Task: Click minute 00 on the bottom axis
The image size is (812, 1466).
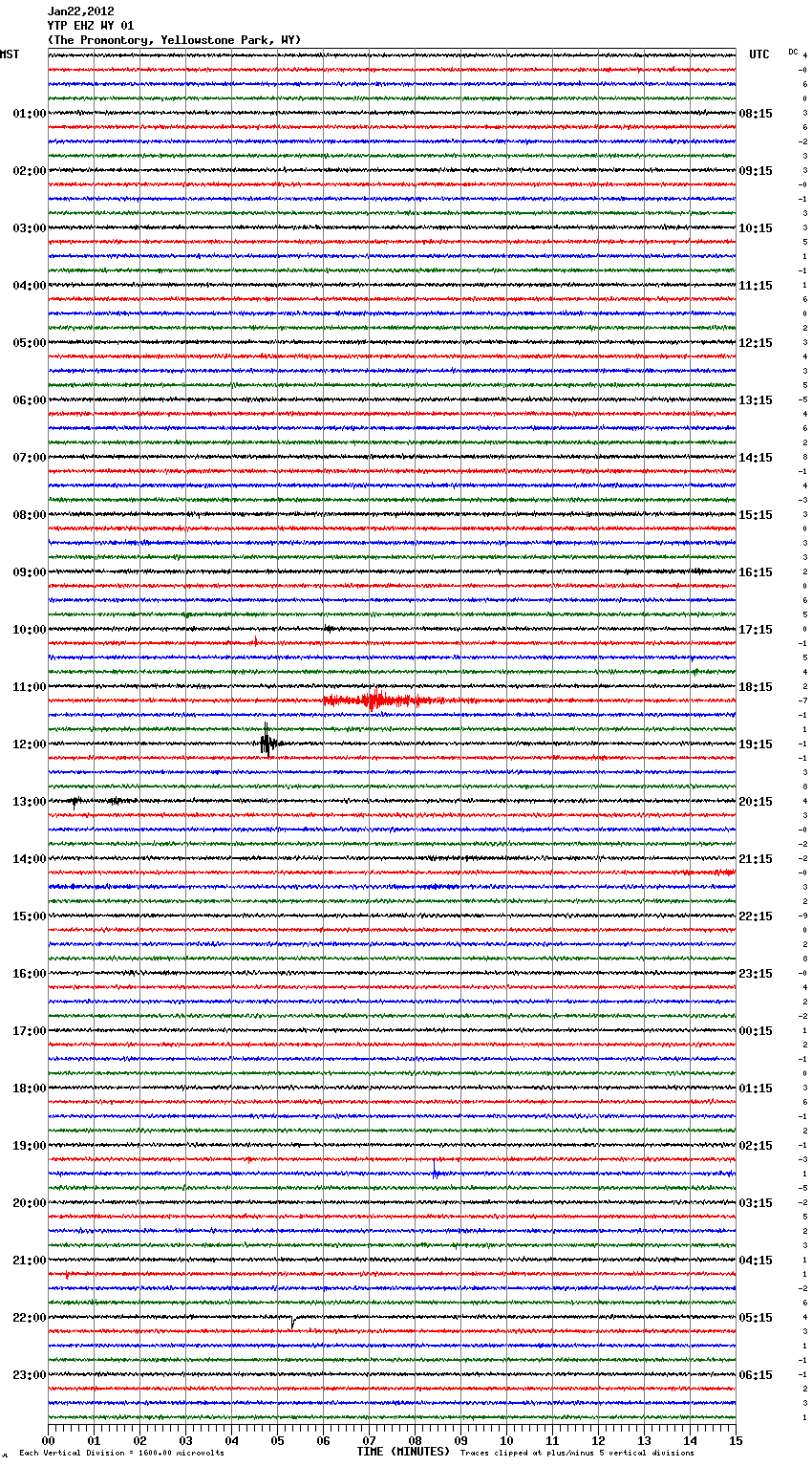Action: click(49, 1440)
